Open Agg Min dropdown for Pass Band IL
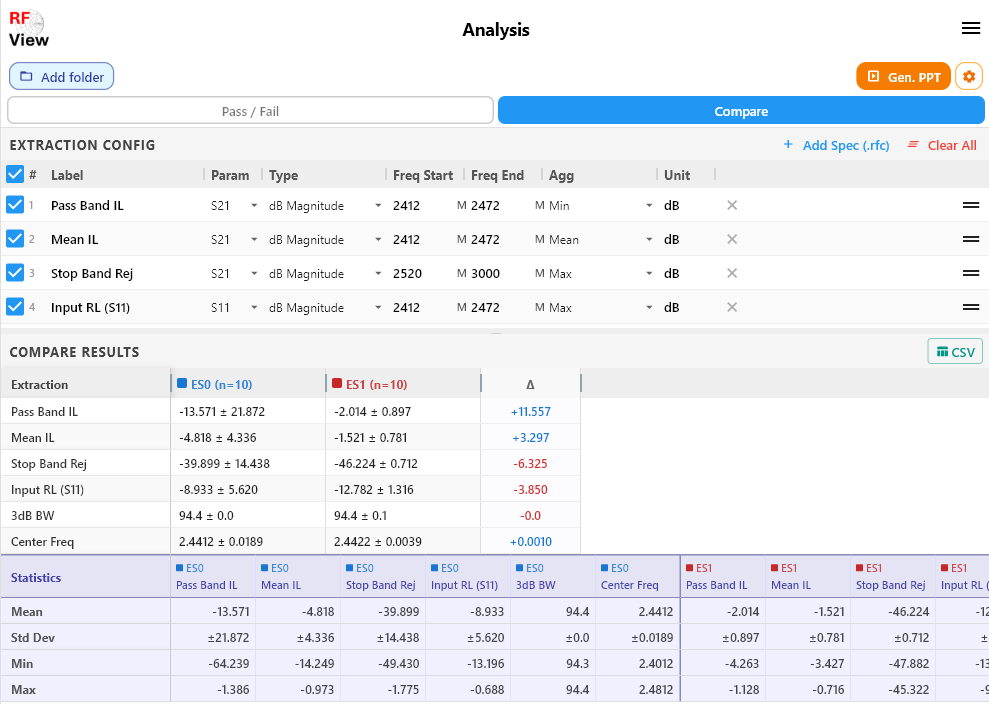Viewport: 989px width, 704px height. [x=600, y=206]
